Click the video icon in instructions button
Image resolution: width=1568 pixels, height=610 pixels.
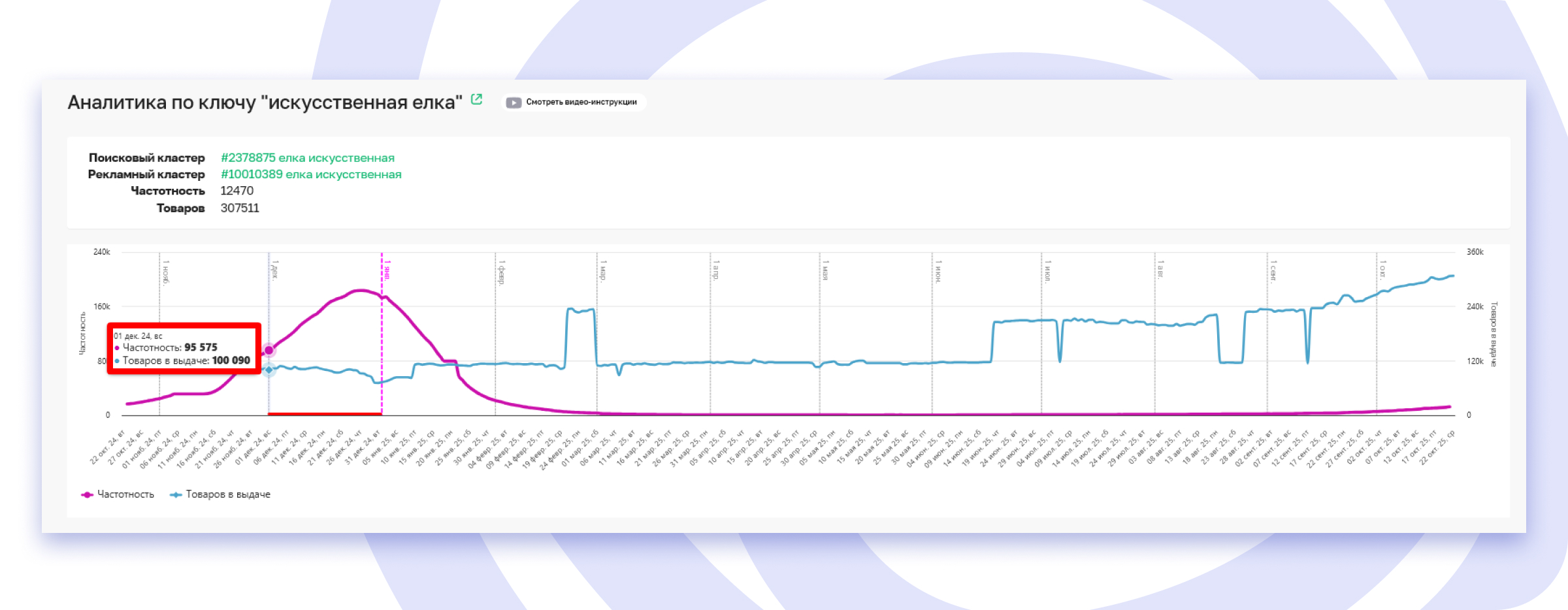click(x=514, y=103)
